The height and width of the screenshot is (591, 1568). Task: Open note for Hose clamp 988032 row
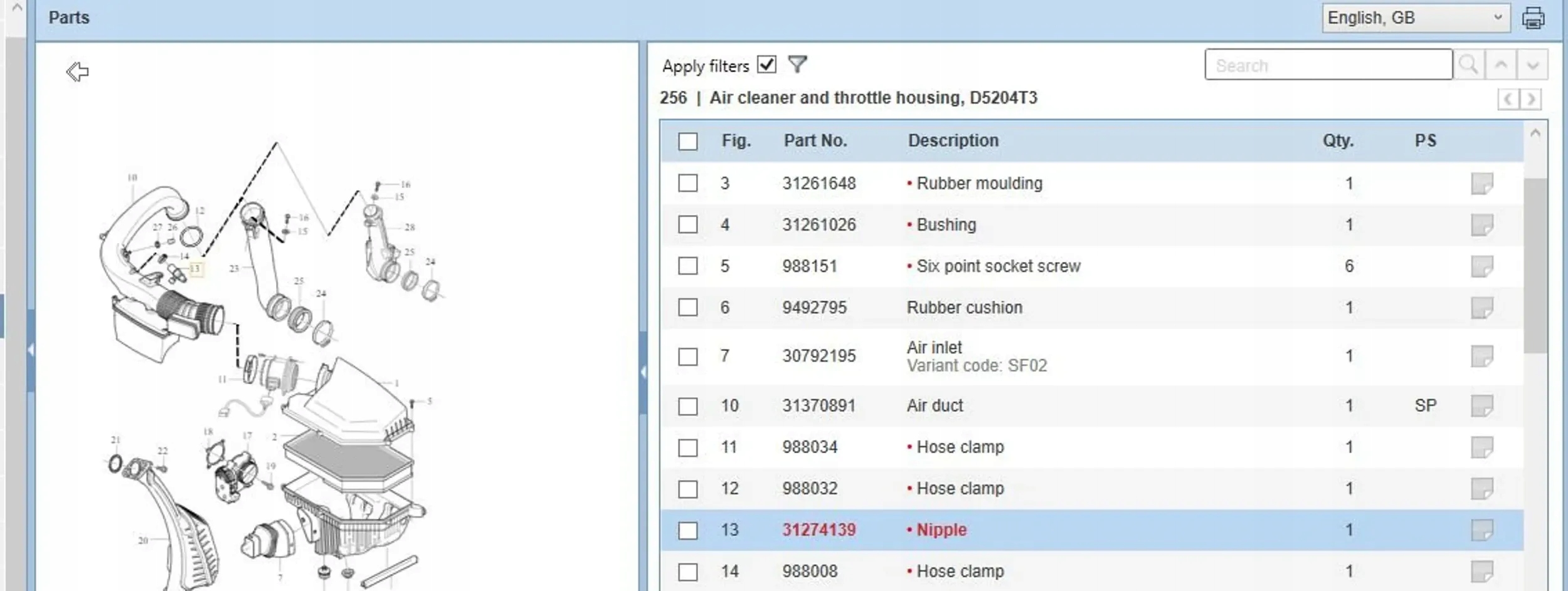(x=1482, y=489)
